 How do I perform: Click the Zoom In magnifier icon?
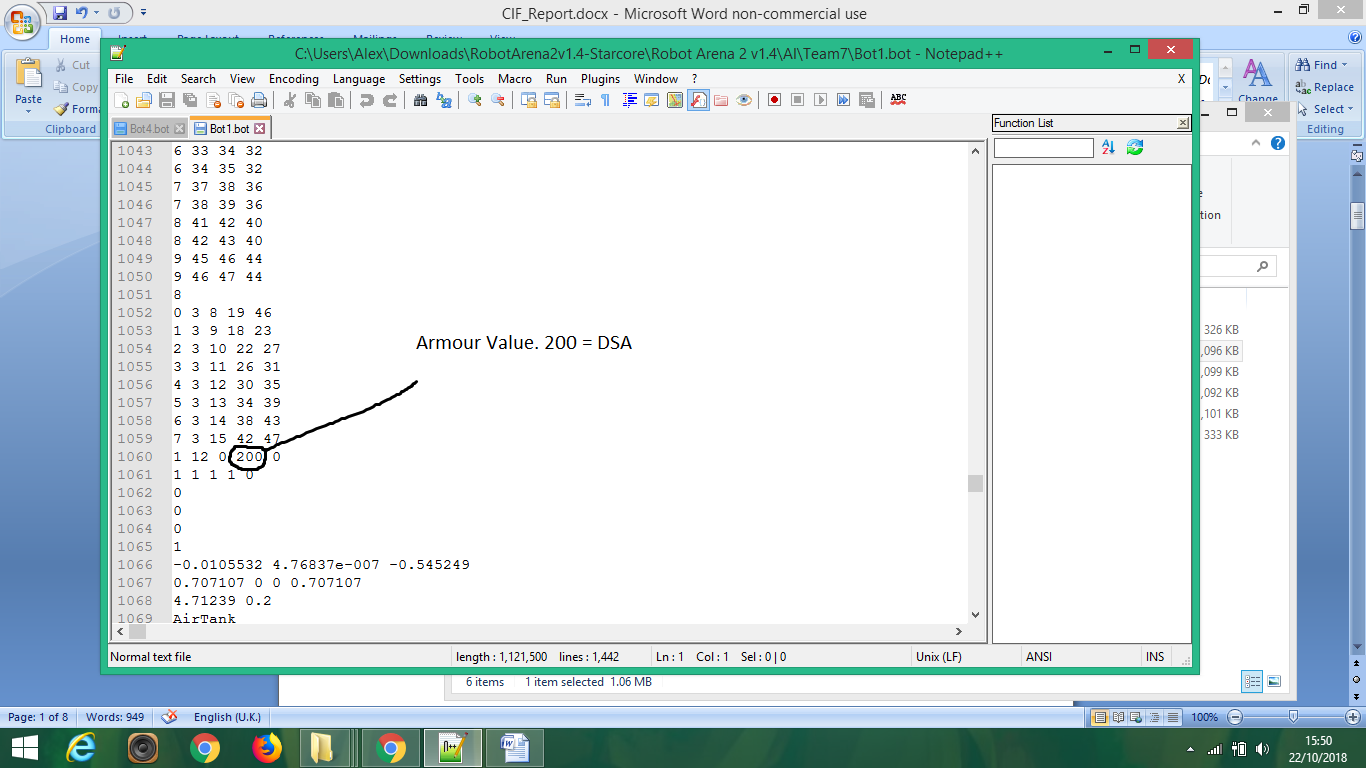pyautogui.click(x=474, y=100)
